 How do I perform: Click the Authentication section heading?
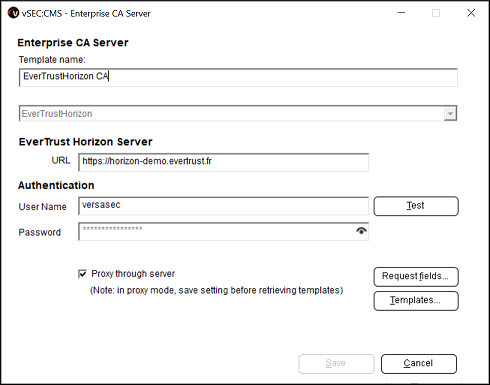pyautogui.click(x=56, y=185)
